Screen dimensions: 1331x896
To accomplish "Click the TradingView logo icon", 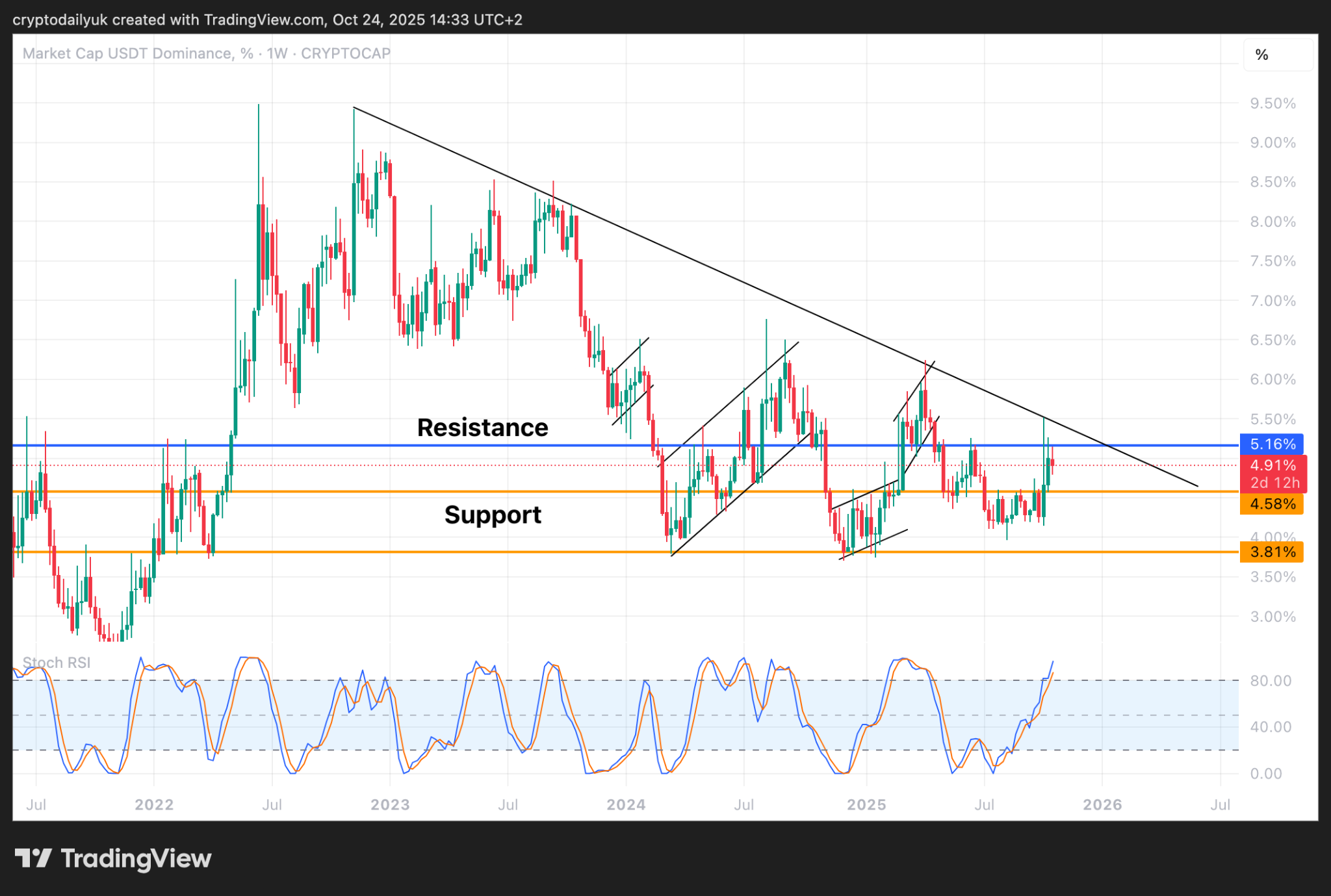I will 32,858.
